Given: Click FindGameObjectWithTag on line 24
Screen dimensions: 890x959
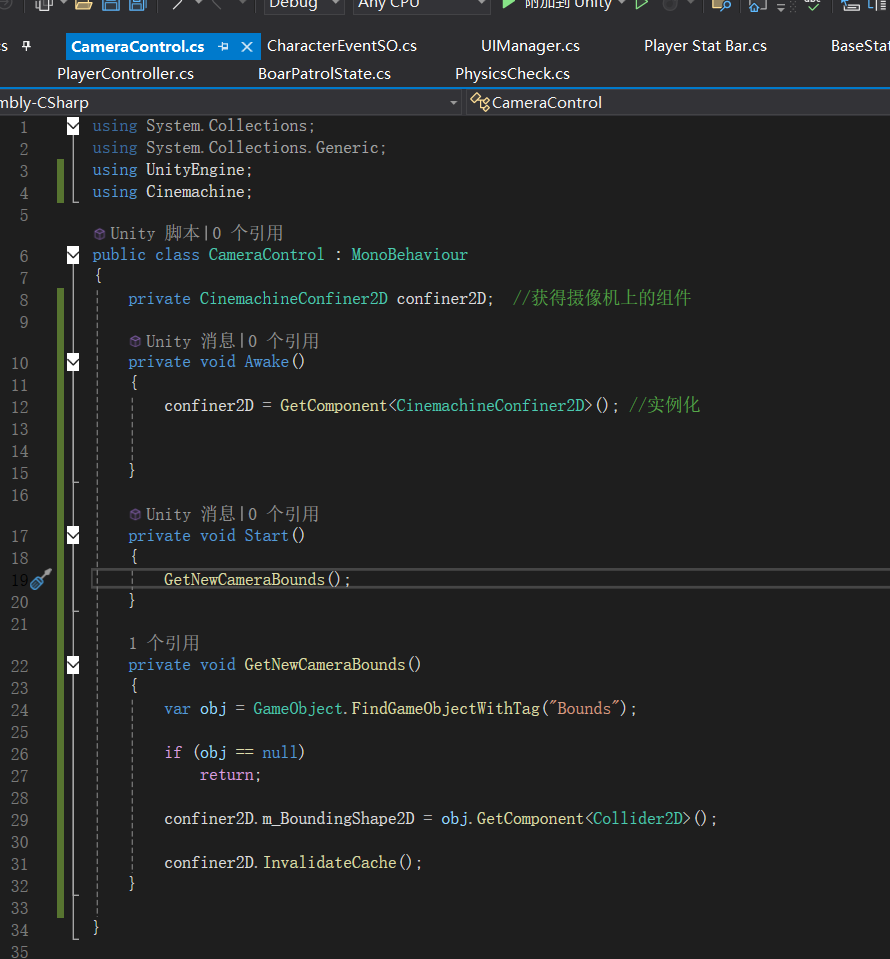Looking at the screenshot, I should pyautogui.click(x=445, y=708).
